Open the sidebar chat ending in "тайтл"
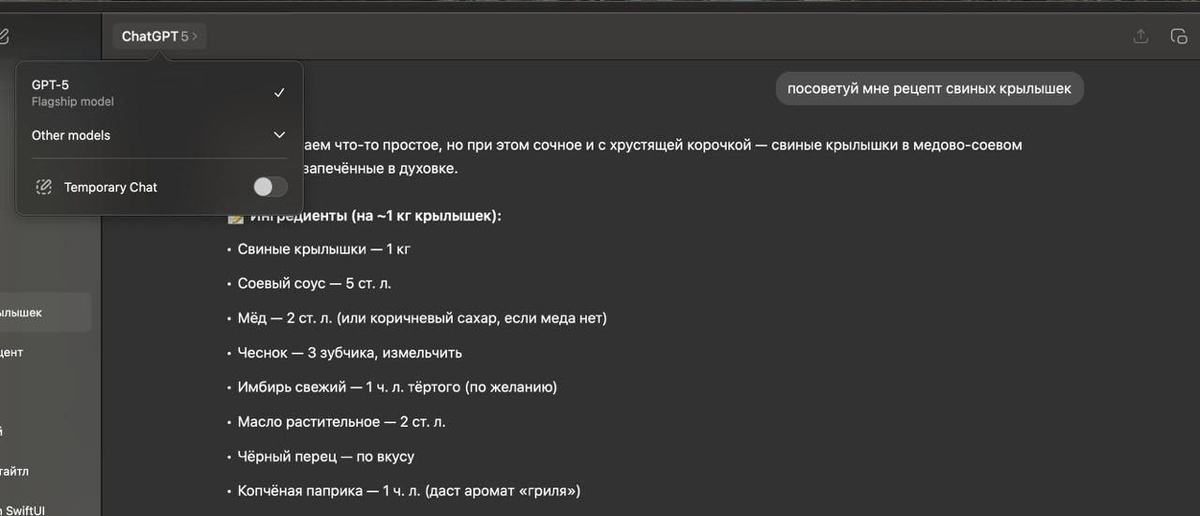1200x516 pixels. point(45,470)
